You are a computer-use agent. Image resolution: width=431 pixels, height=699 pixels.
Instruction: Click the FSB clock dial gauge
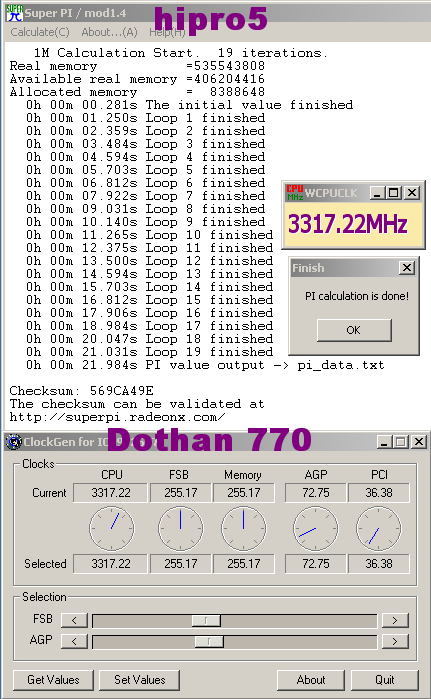[181, 528]
